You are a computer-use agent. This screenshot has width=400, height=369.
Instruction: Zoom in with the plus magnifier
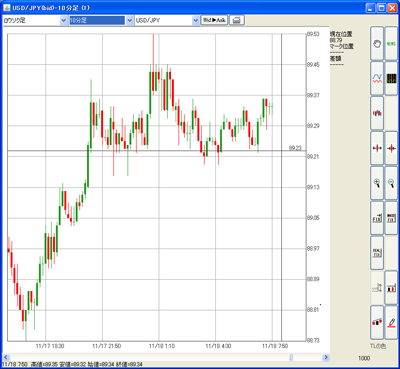[377, 183]
